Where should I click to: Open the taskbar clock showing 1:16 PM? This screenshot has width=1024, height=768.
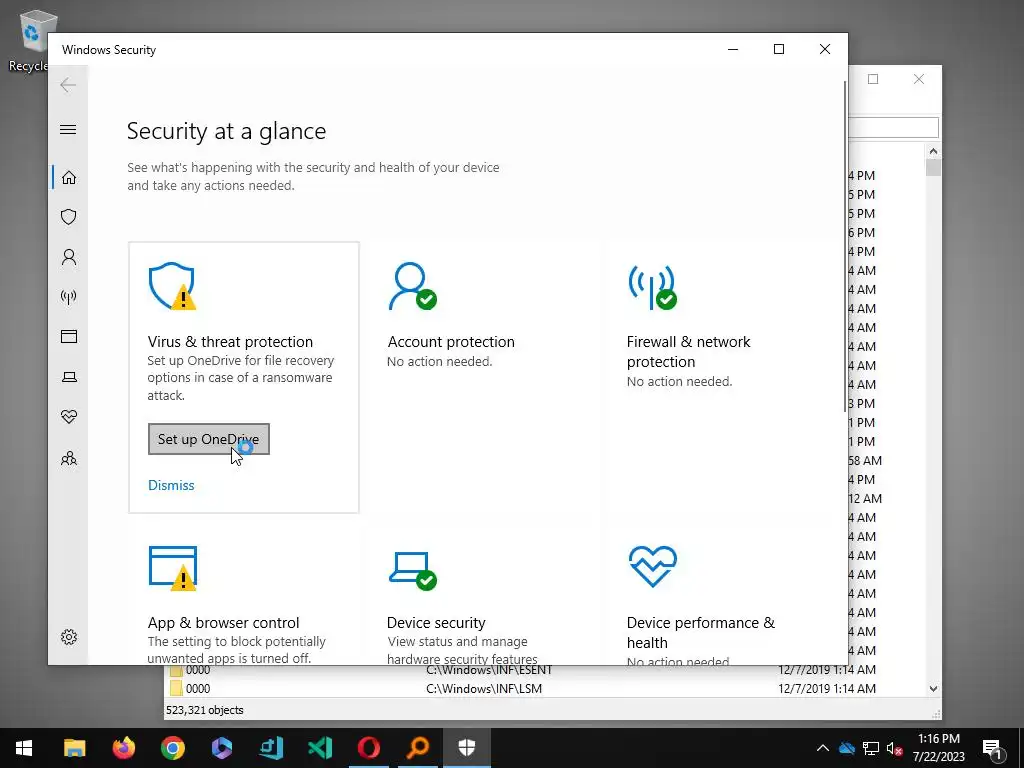[938, 748]
